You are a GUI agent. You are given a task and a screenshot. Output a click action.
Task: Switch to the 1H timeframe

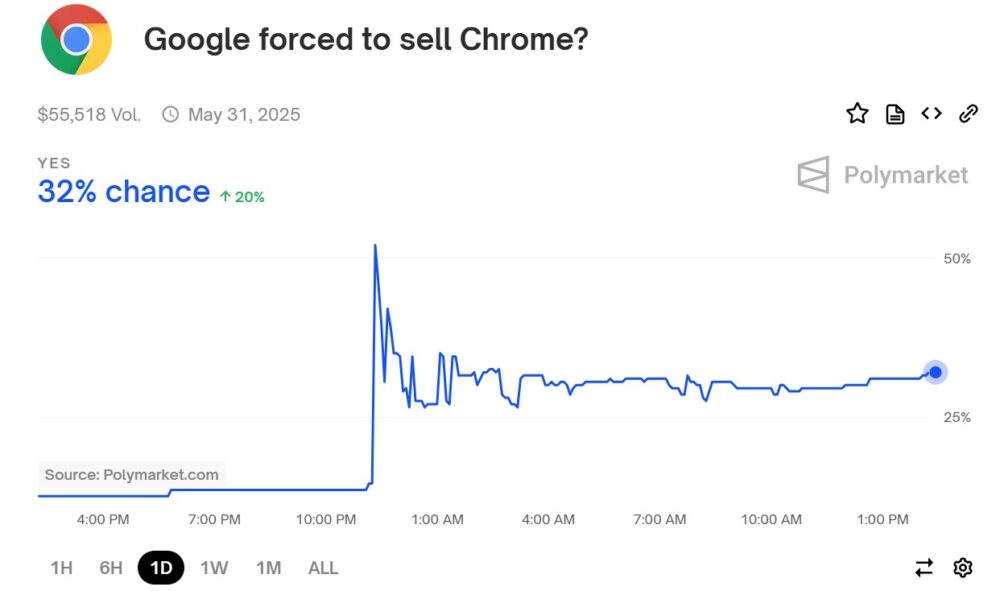[61, 567]
